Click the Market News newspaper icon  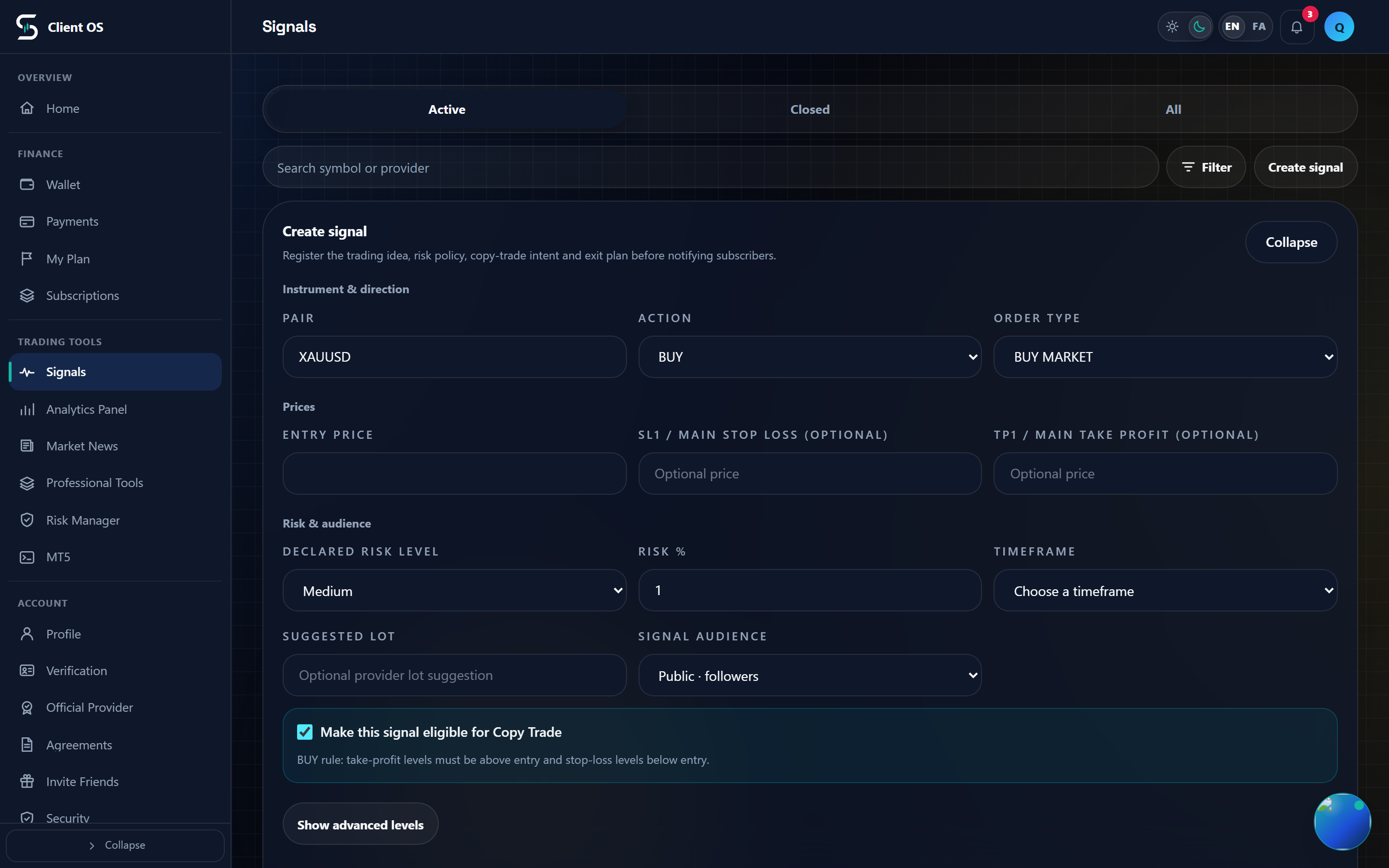[x=27, y=446]
